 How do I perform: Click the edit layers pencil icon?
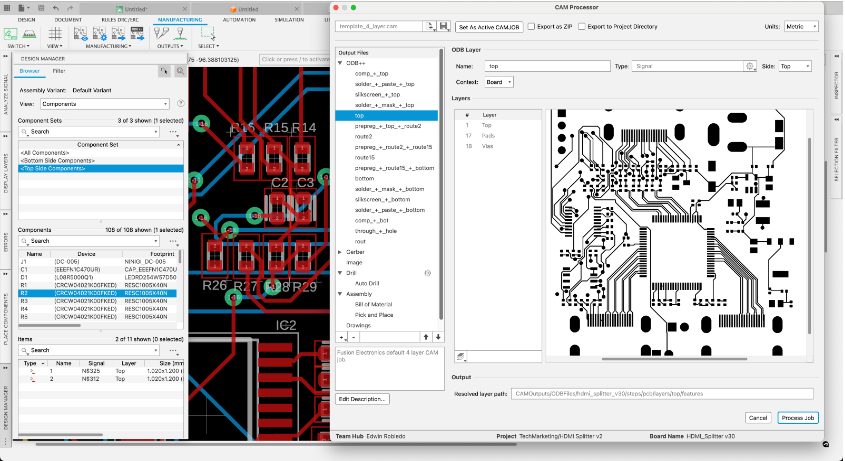[460, 355]
